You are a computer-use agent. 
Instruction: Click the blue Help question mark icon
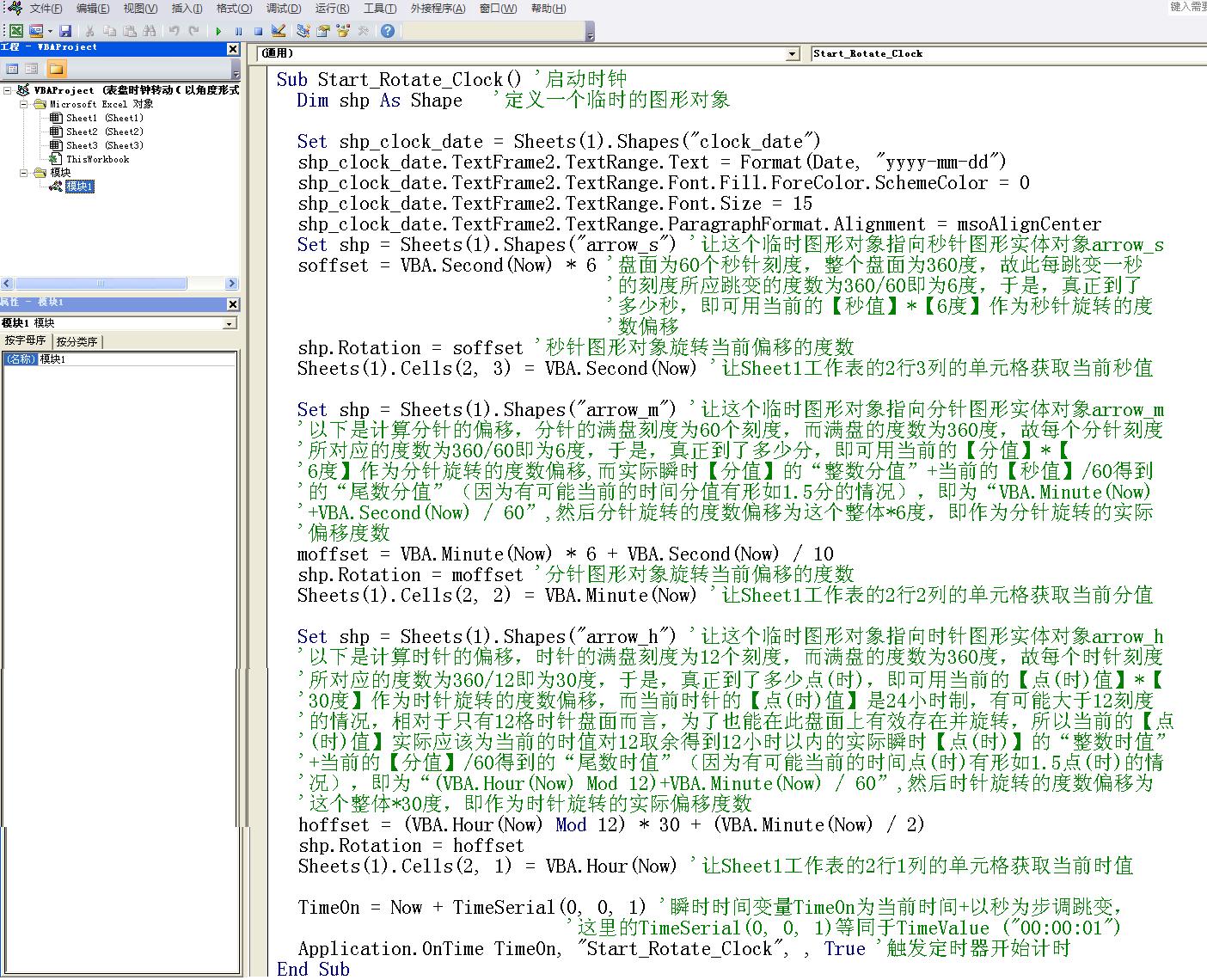388,31
